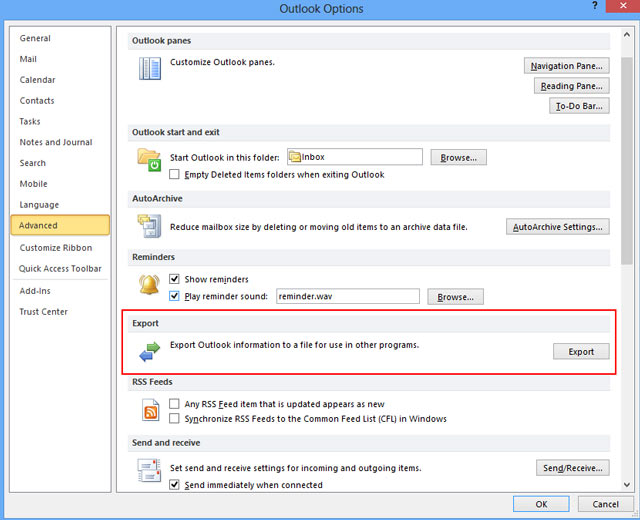This screenshot has height=520, width=640.
Task: Click the AutoArchive cabinet icon
Action: pos(149,226)
